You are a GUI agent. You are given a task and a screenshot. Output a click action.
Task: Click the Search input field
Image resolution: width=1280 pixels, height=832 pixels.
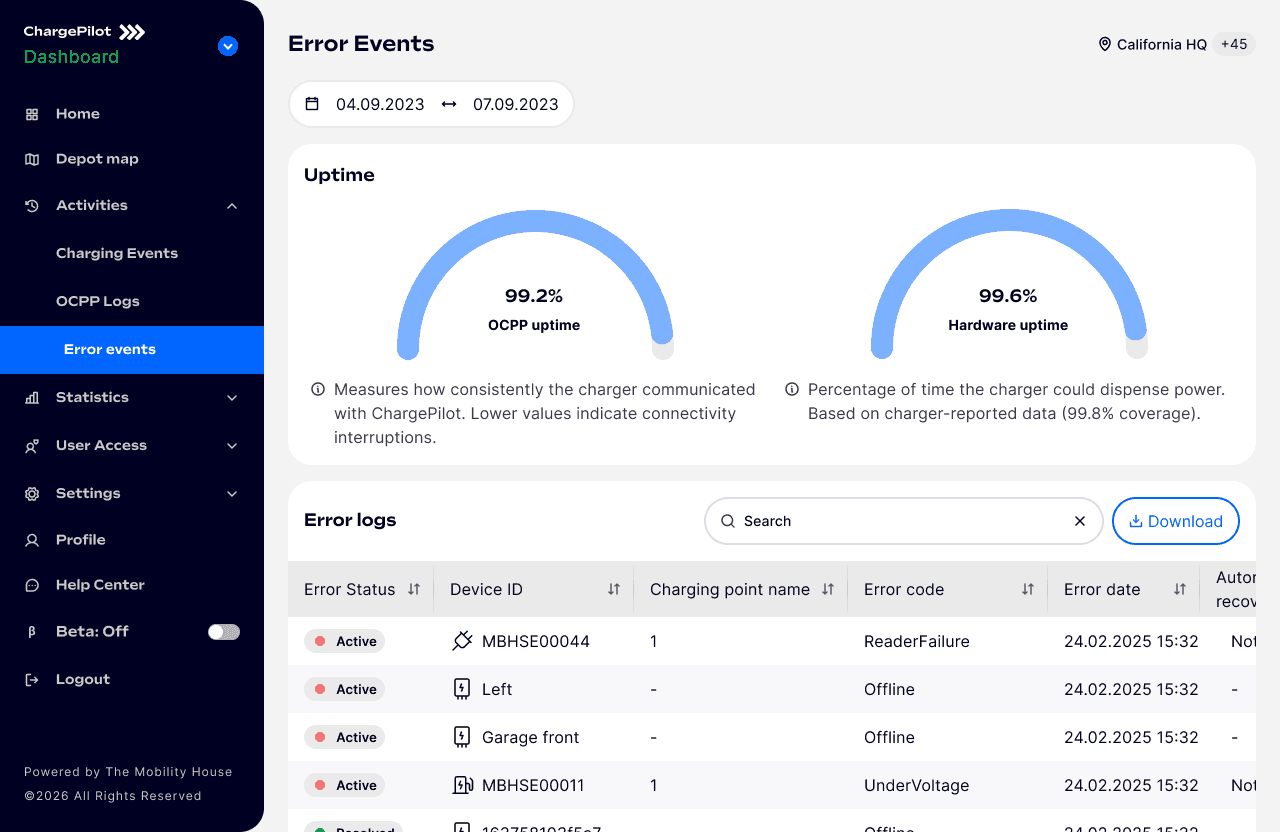click(904, 521)
